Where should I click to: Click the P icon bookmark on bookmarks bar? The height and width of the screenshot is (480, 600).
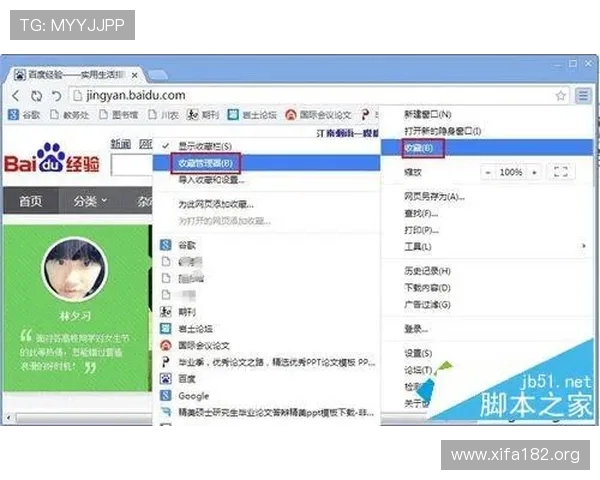[365, 114]
